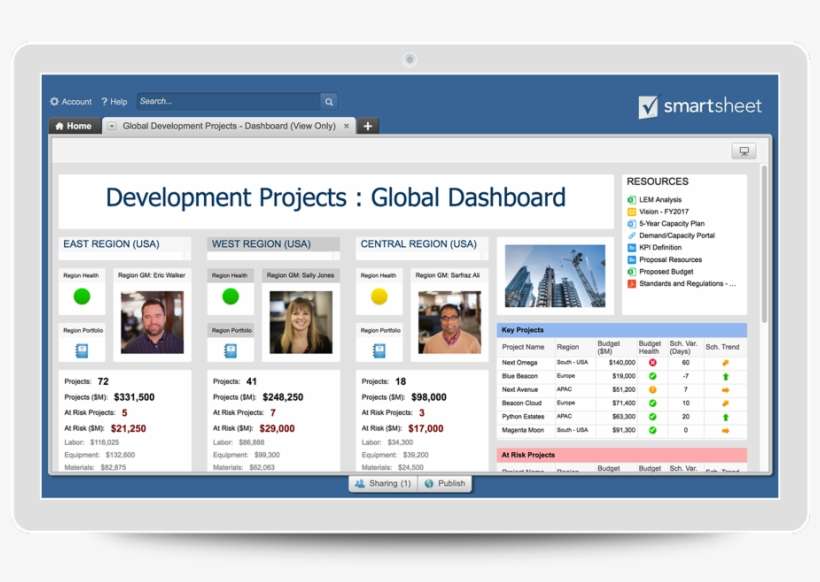820x582 pixels.
Task: Open the Standards and Regulations resource icon
Action: [631, 283]
